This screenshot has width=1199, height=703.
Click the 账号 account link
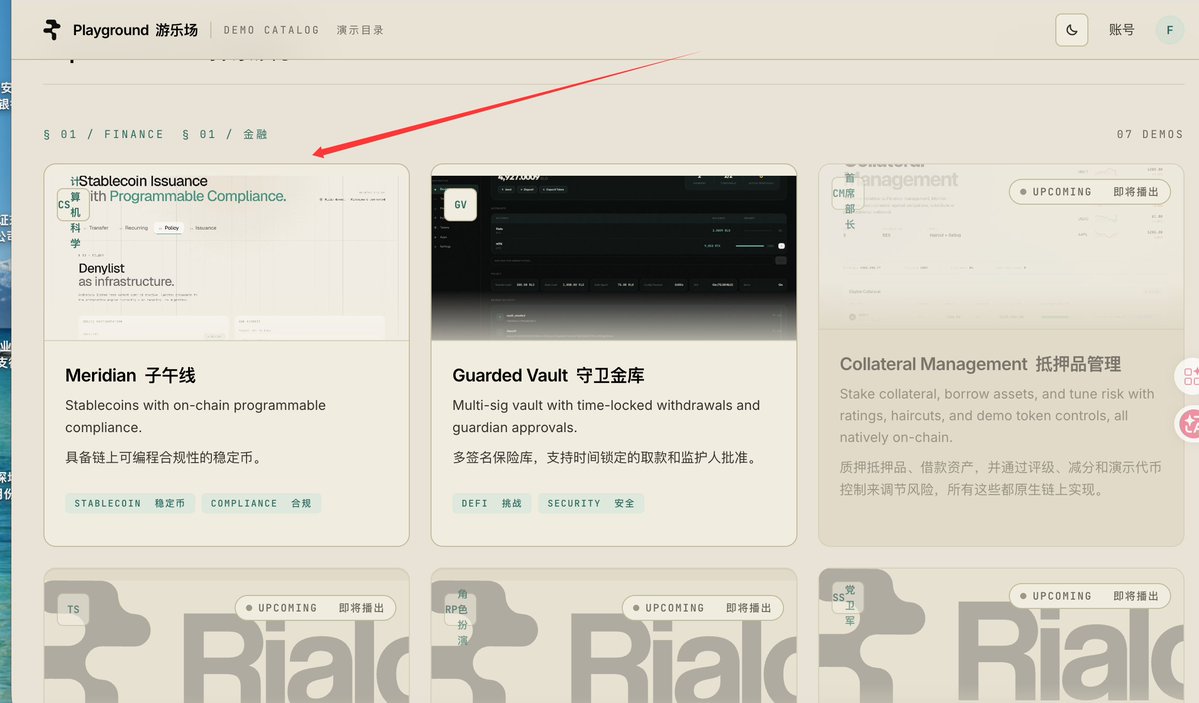click(1121, 30)
